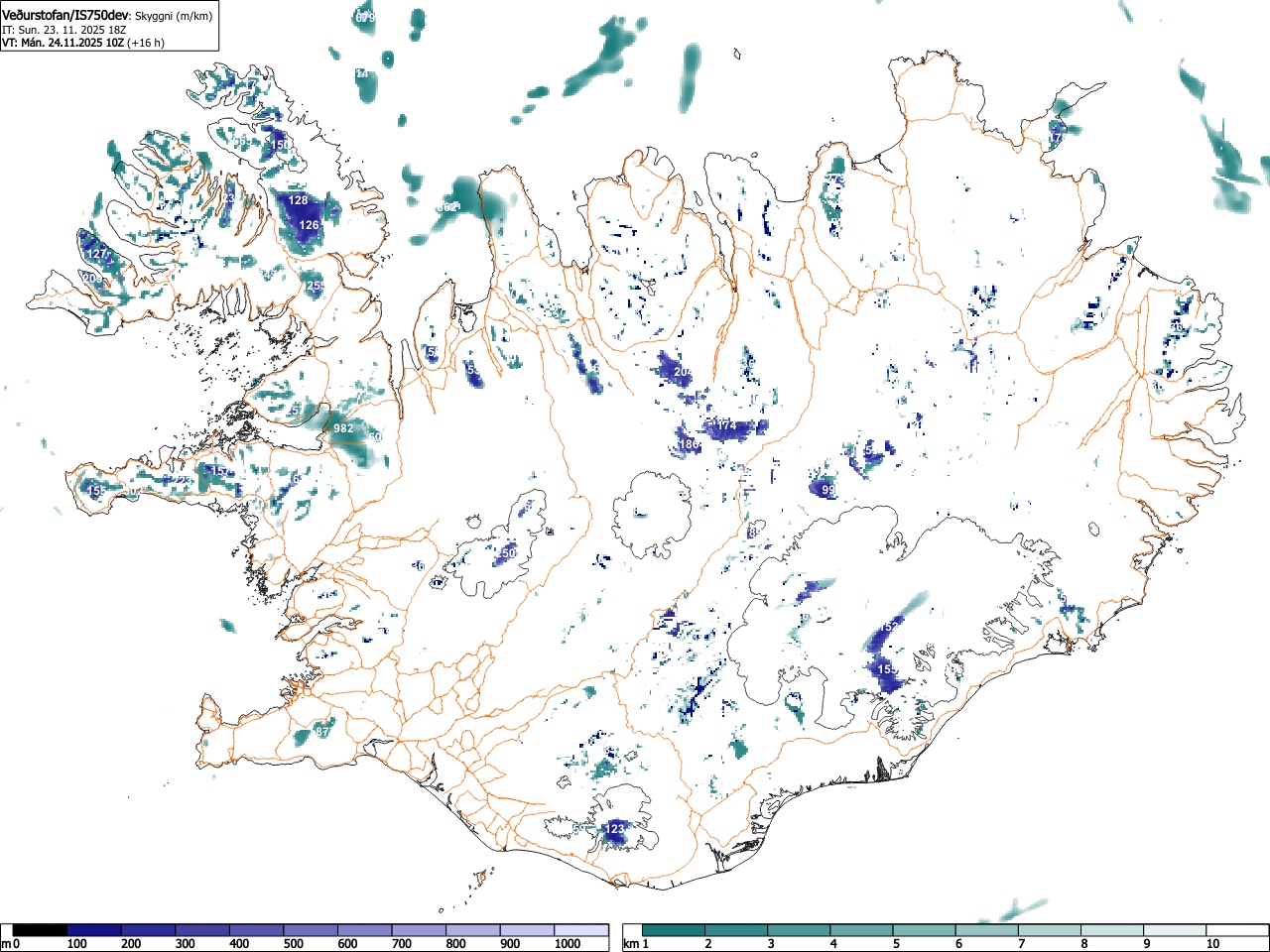Click the "10" tick label on the kilometre scale
1270x952 pixels.
pos(1212,944)
